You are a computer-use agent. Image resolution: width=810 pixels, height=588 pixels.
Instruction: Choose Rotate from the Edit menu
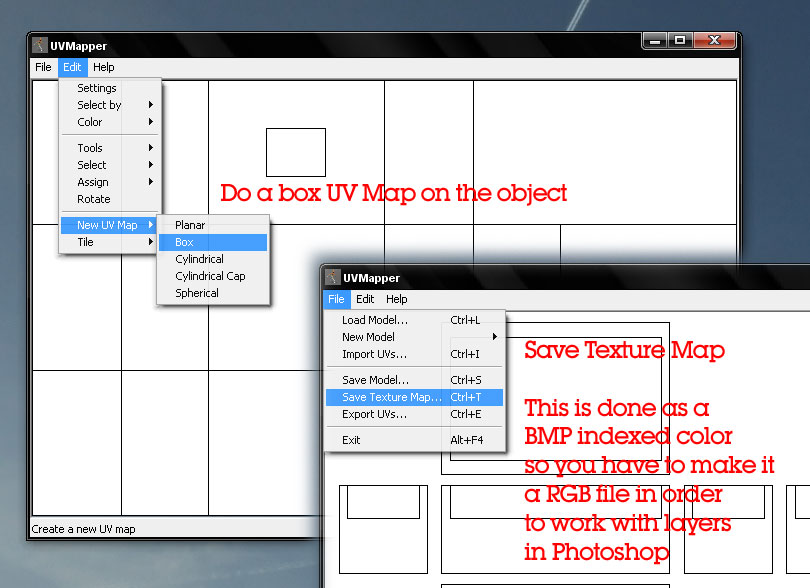(110, 199)
